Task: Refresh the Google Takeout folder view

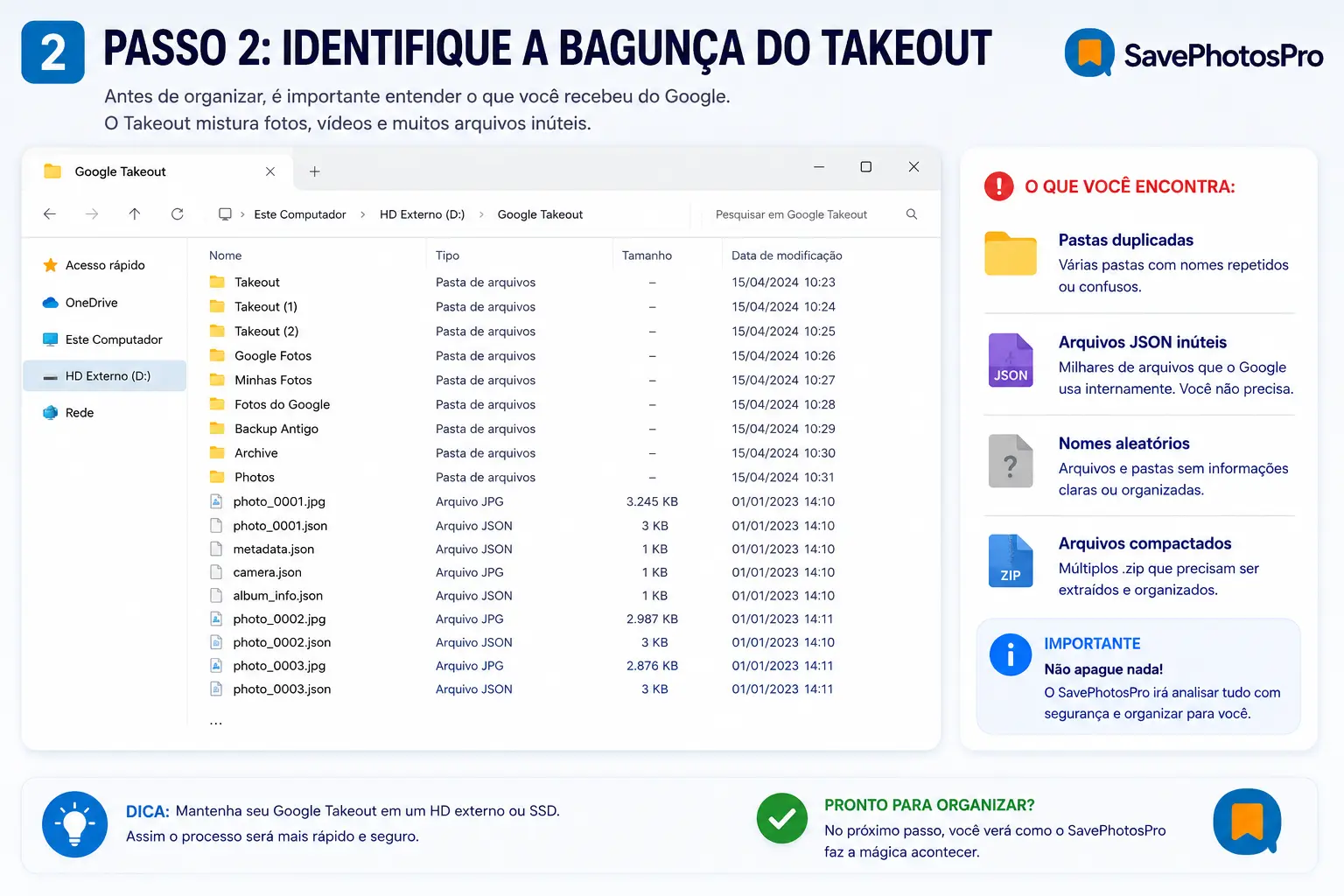Action: tap(177, 214)
